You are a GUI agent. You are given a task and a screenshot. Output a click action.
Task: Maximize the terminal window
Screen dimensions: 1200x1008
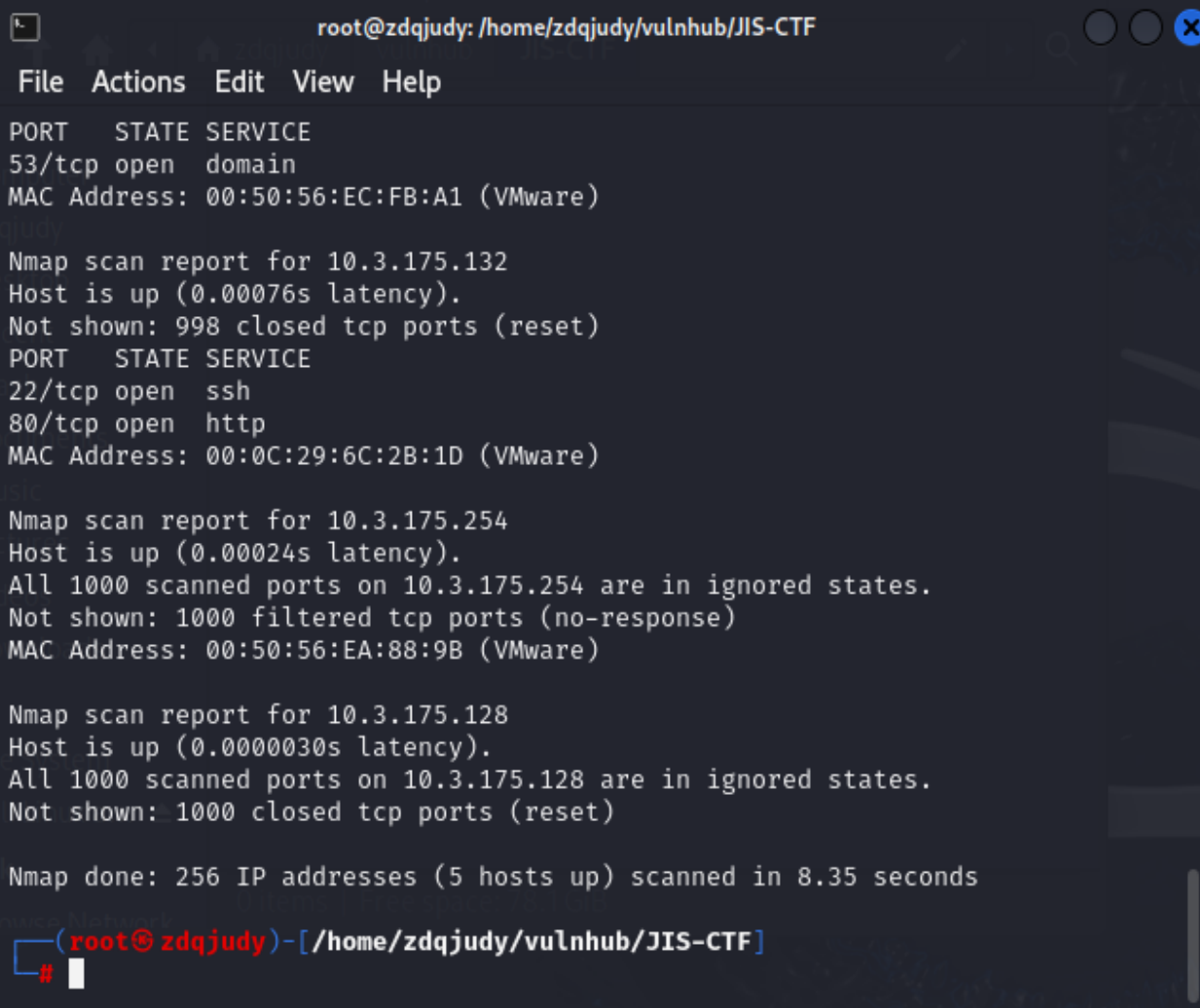1145,27
